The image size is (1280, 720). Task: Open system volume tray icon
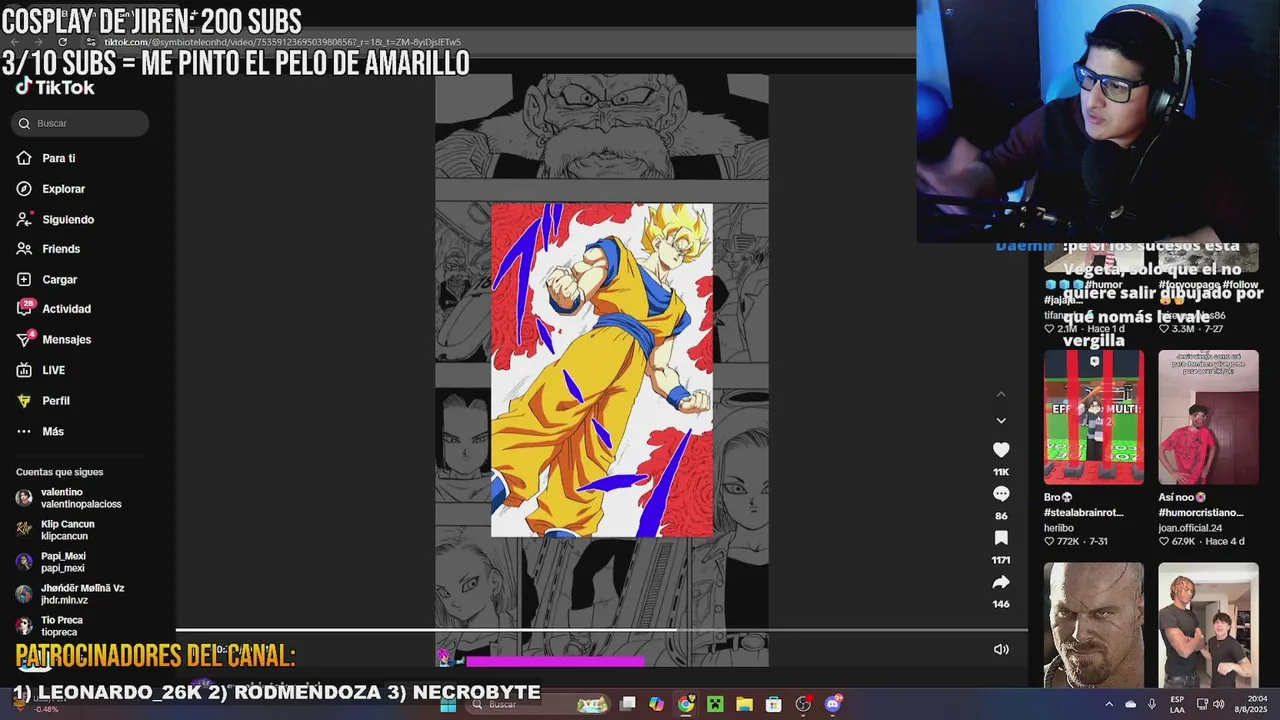(1220, 704)
